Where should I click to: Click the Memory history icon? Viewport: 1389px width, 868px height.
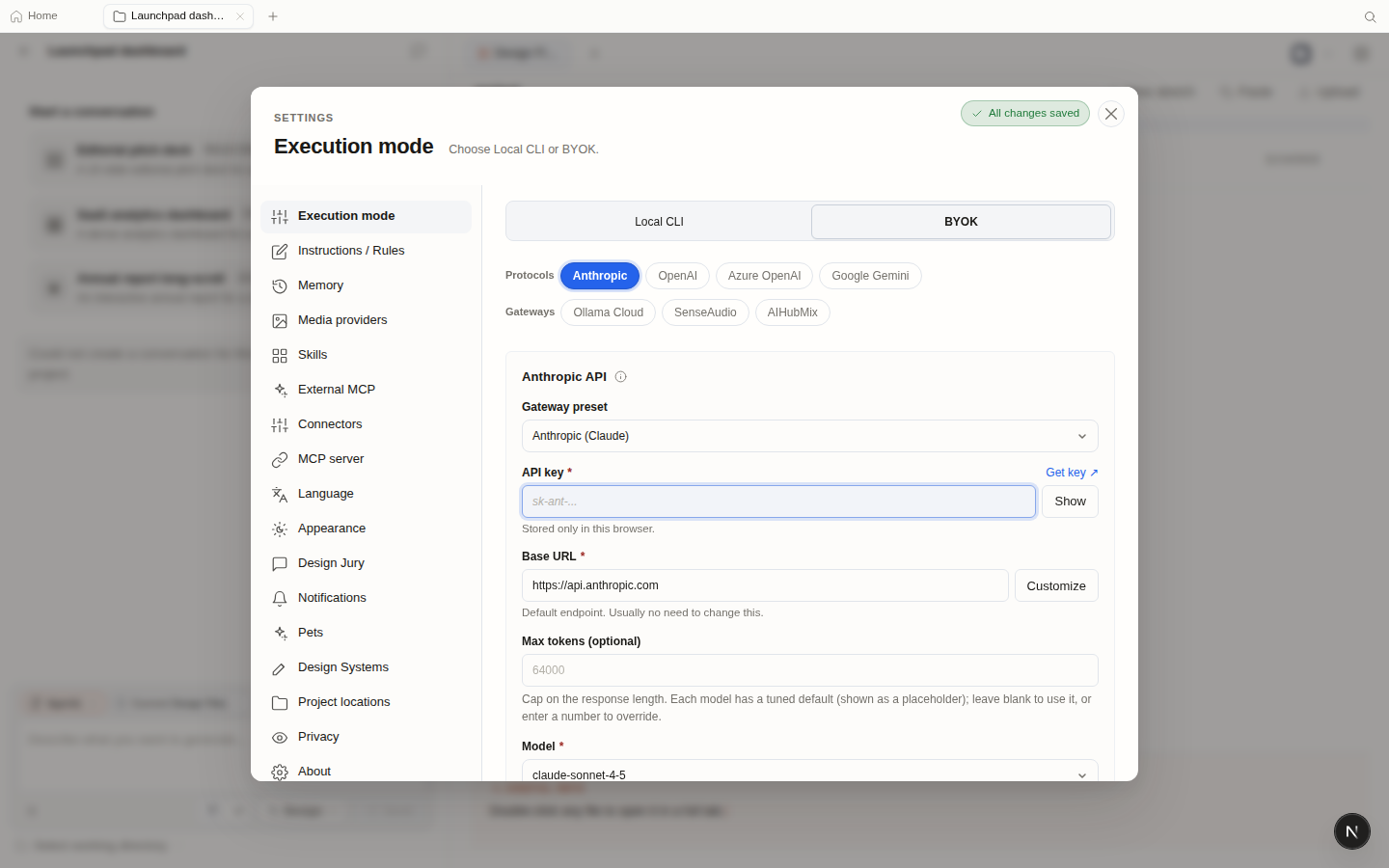(x=280, y=286)
